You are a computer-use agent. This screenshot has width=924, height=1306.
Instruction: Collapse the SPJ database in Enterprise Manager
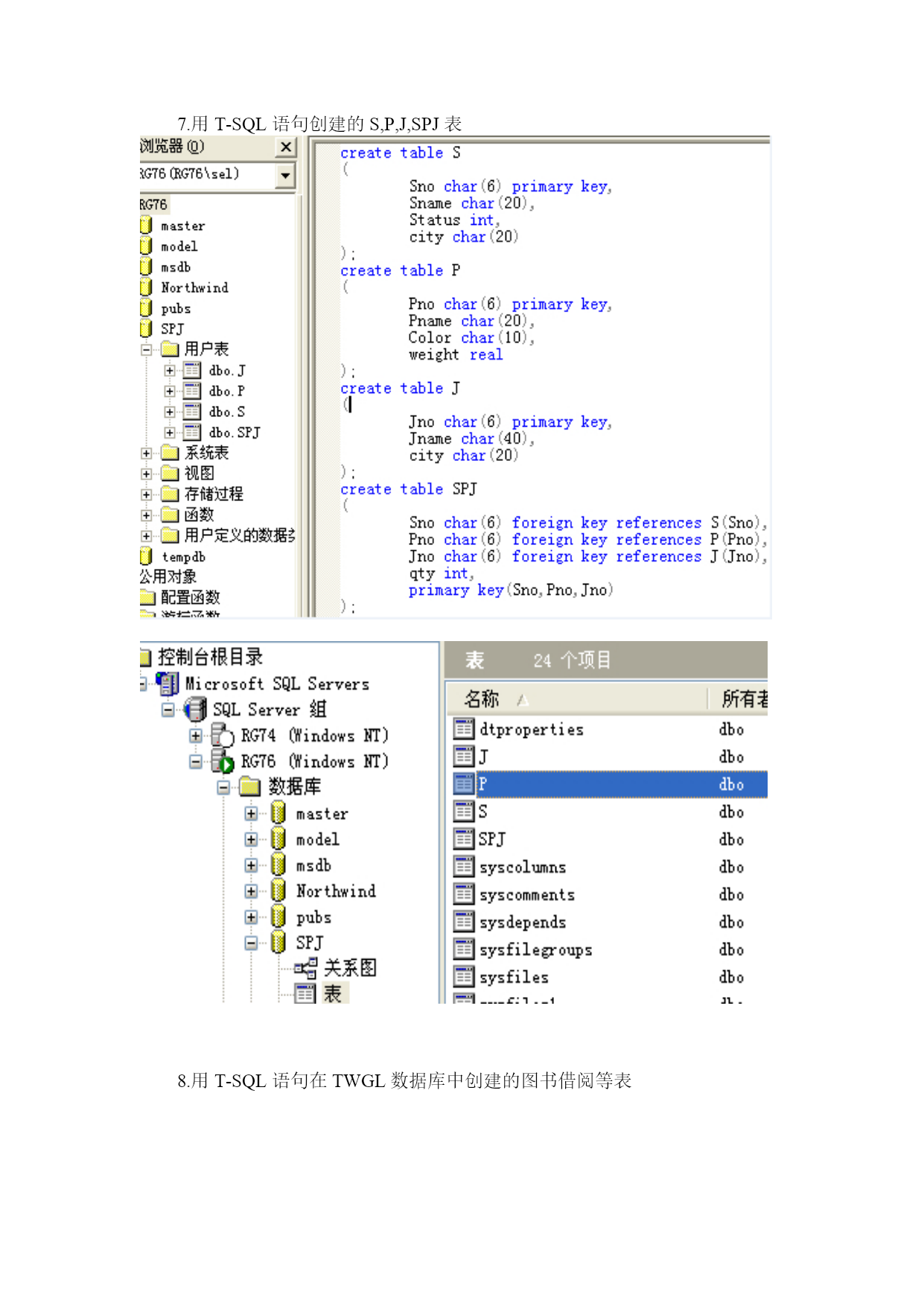pos(252,943)
